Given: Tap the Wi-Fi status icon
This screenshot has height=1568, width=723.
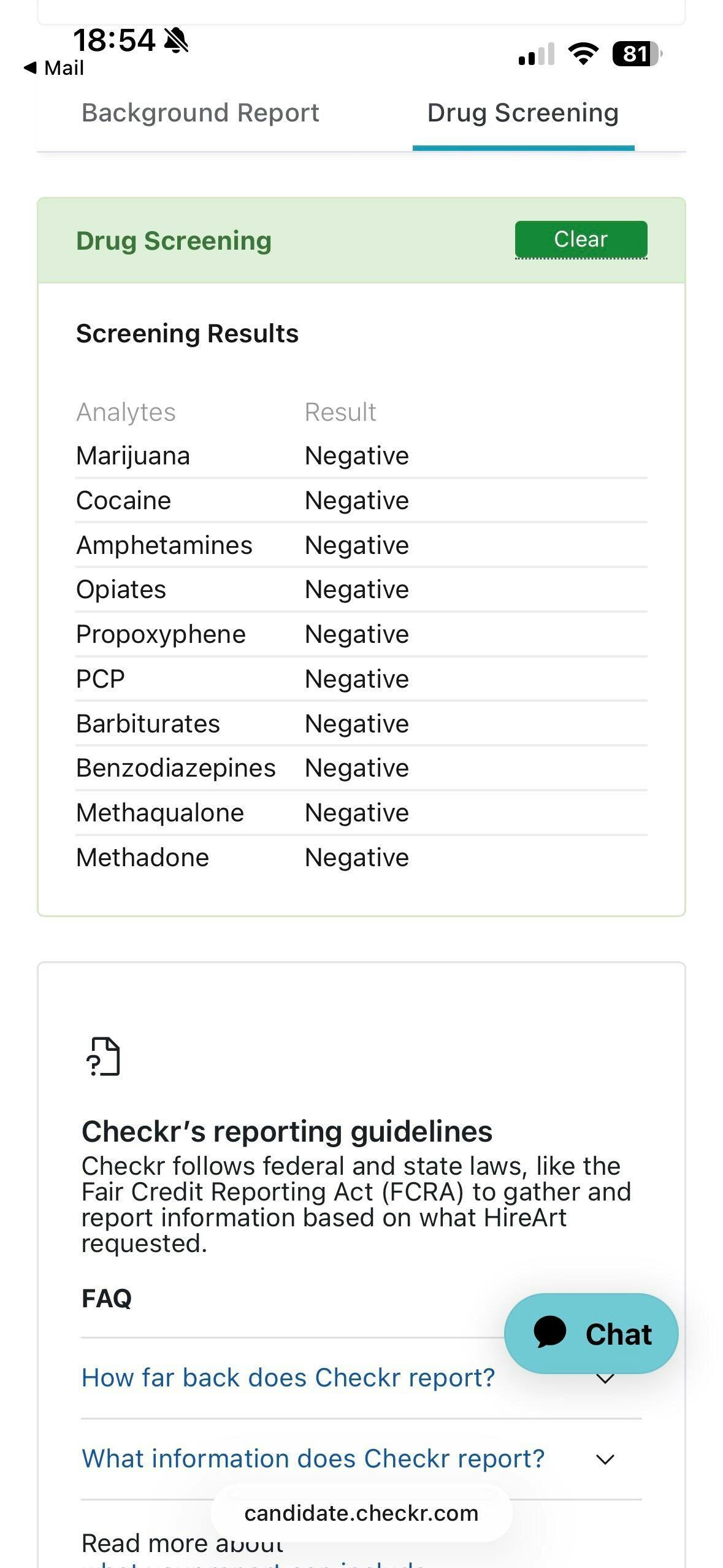Looking at the screenshot, I should pyautogui.click(x=583, y=54).
